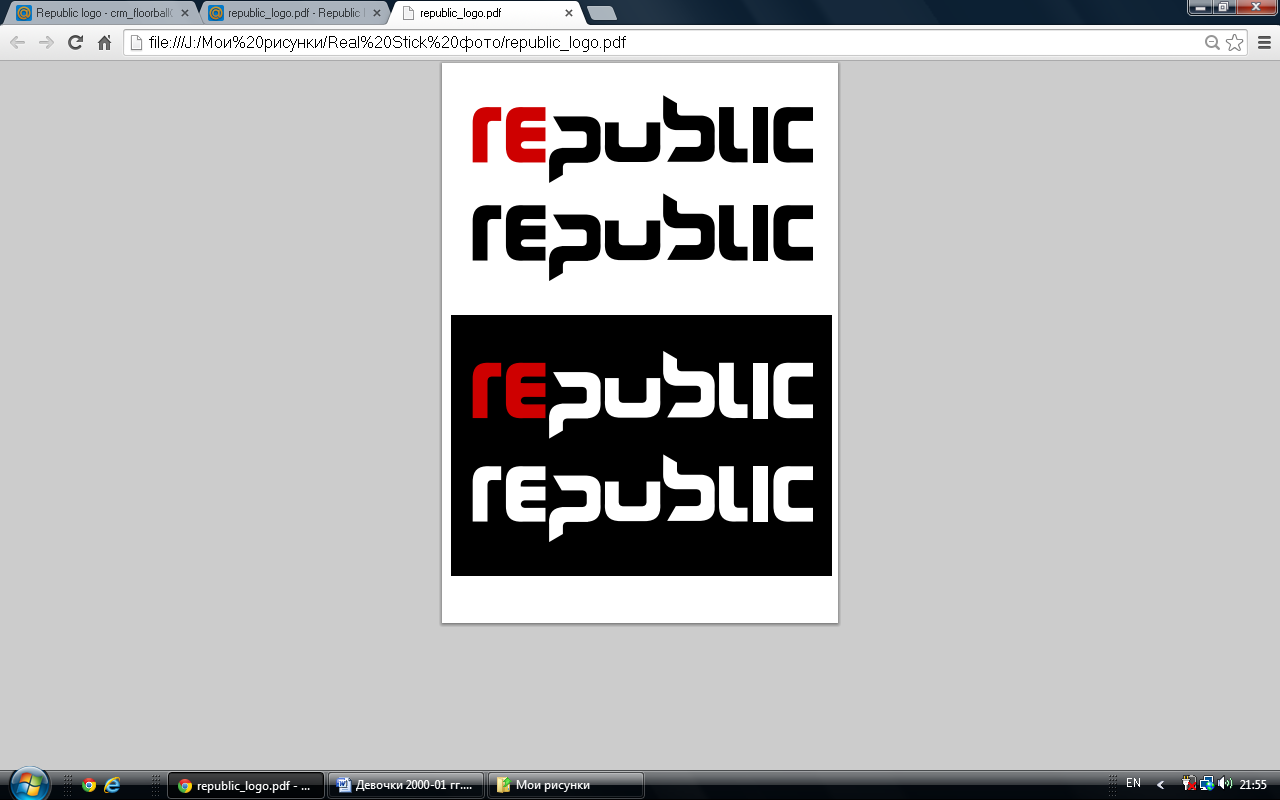
Task: Open a new tab with the new-tab button
Action: pos(602,13)
